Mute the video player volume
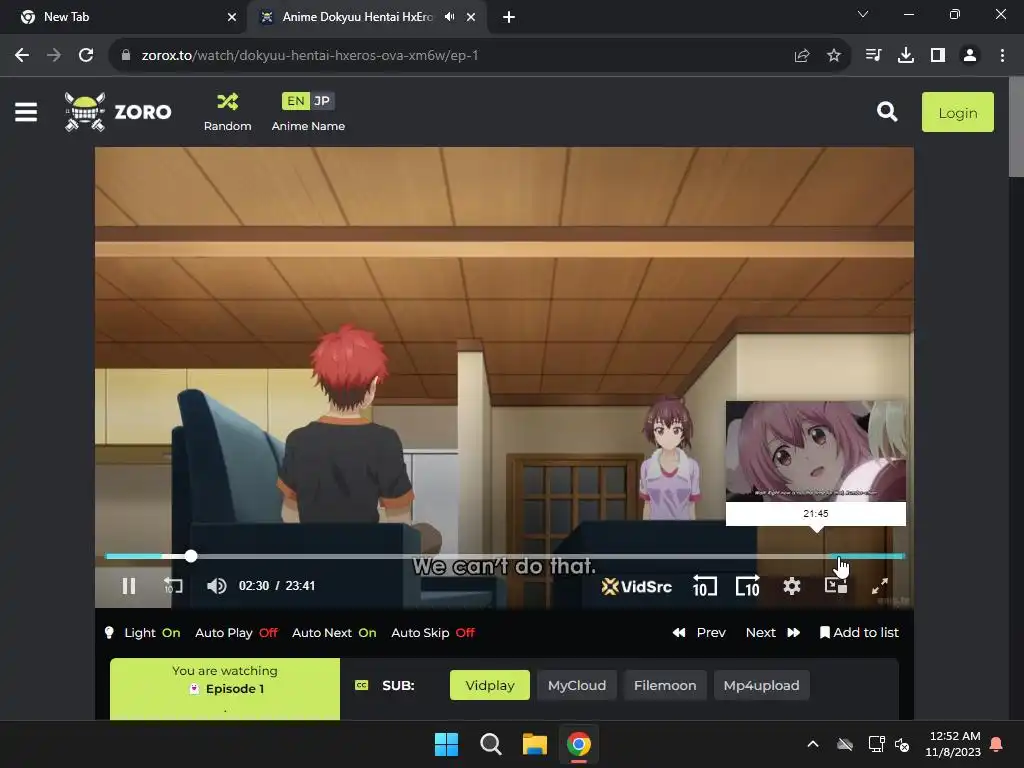Viewport: 1024px width, 768px height. tap(216, 586)
